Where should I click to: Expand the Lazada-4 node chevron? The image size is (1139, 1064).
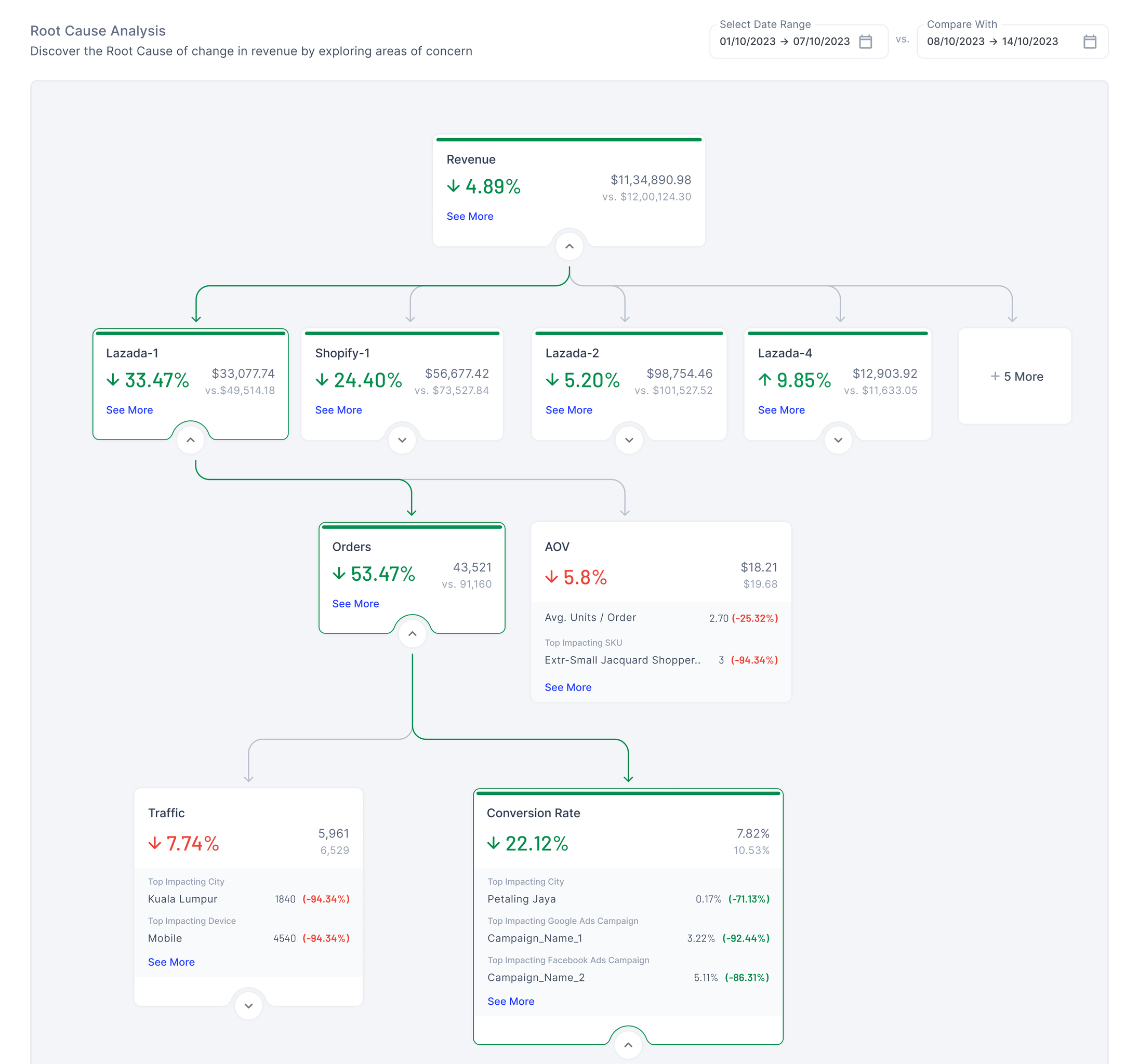tap(838, 440)
